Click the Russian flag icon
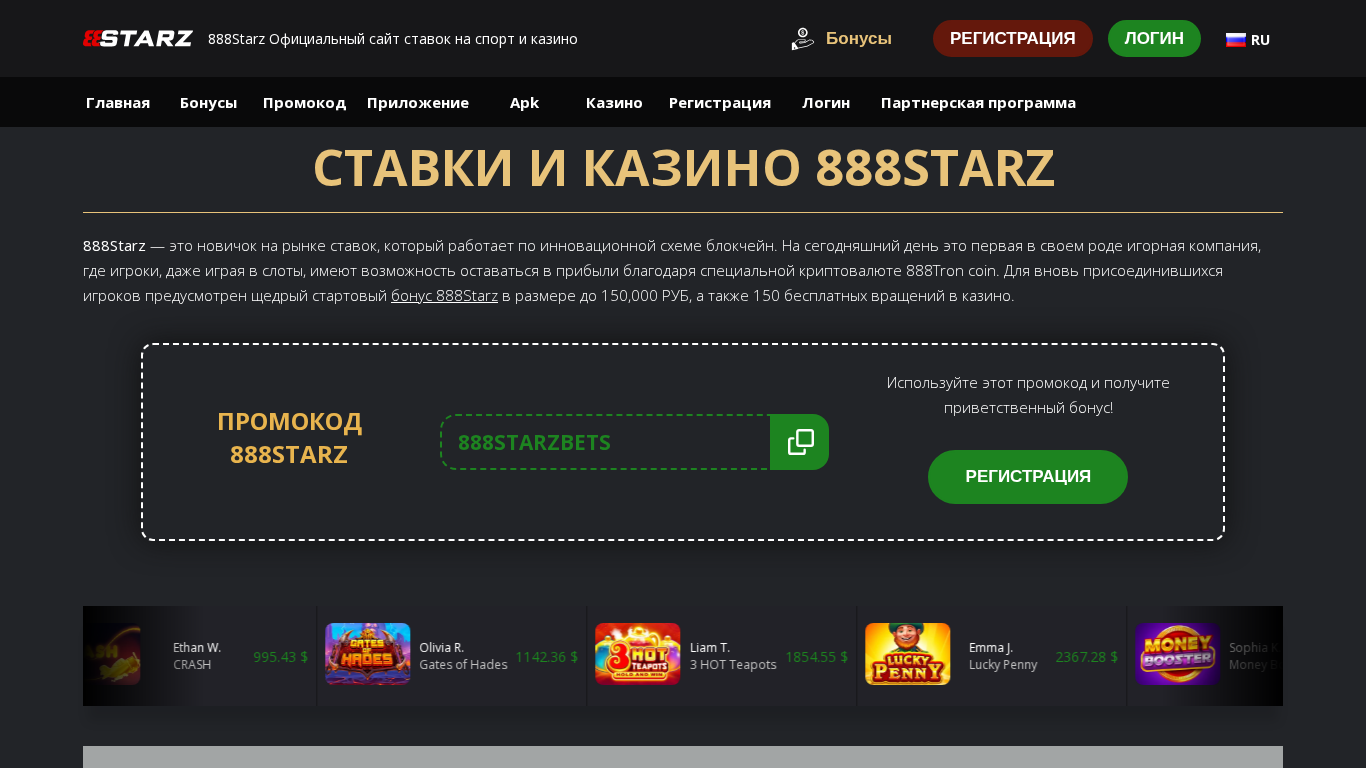 [x=1236, y=40]
